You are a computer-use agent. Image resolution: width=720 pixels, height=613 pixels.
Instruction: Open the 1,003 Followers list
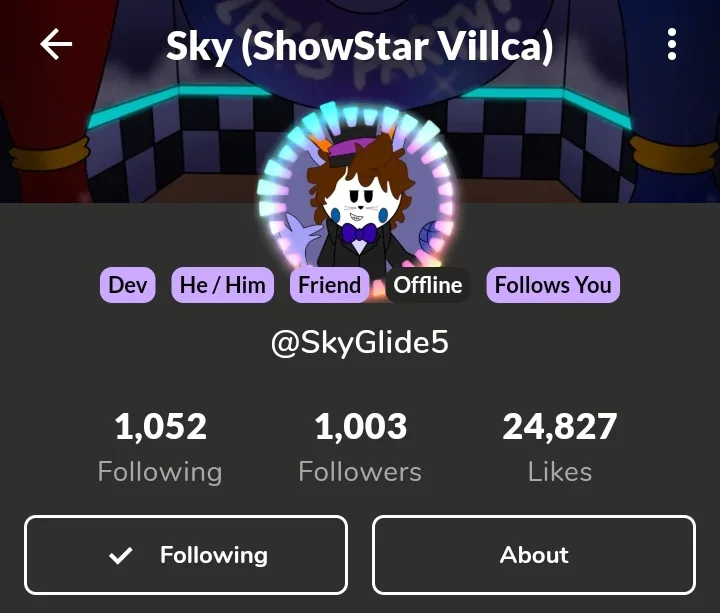(x=360, y=447)
